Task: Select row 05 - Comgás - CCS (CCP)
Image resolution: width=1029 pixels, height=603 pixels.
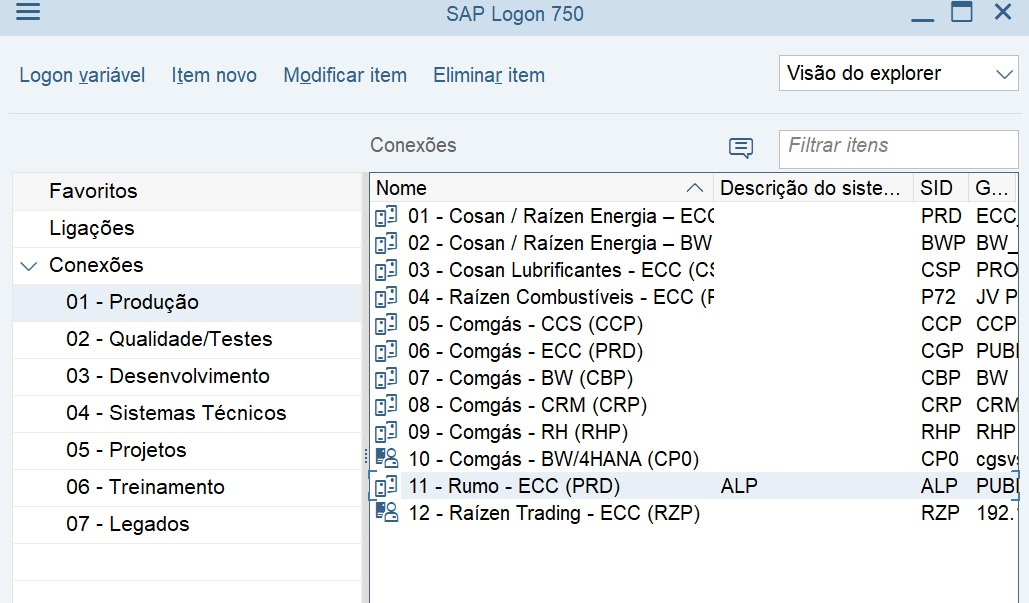Action: pos(694,323)
